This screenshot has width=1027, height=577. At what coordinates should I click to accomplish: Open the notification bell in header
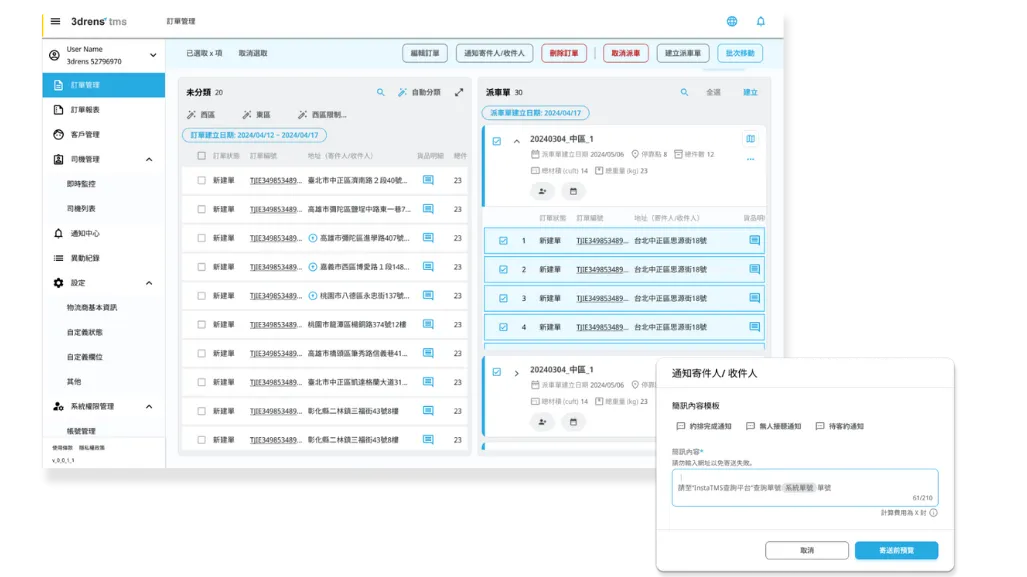coord(760,21)
